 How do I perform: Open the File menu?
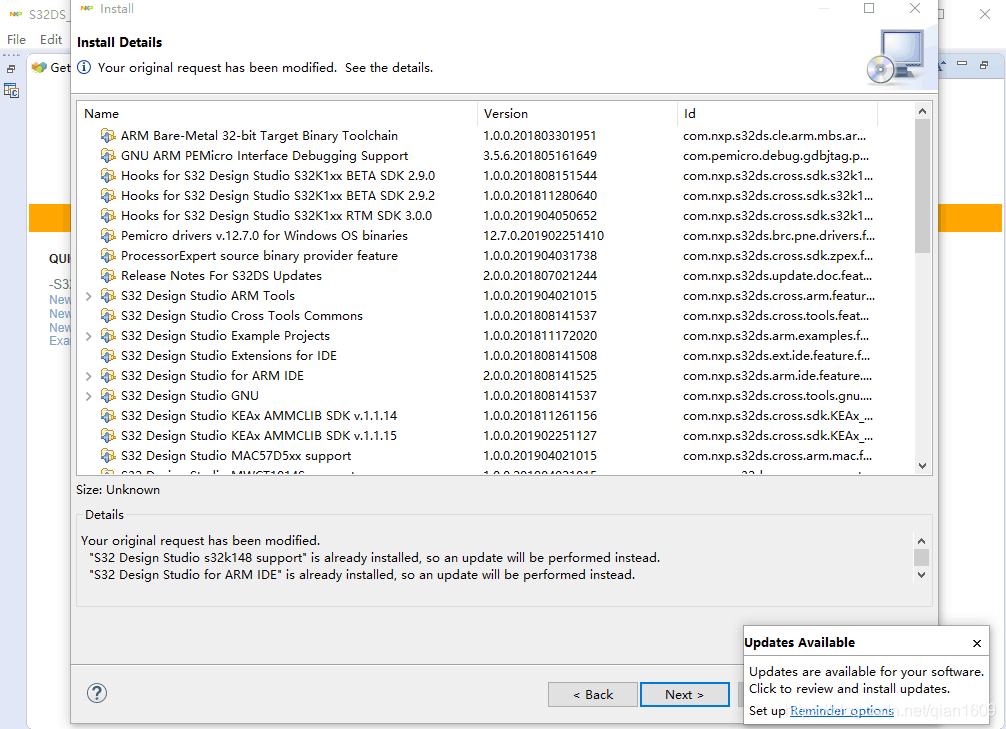click(16, 40)
